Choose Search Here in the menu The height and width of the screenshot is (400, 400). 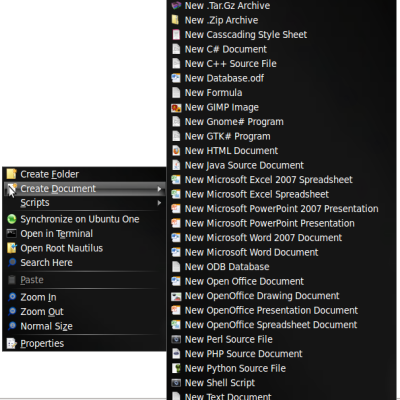click(84, 262)
